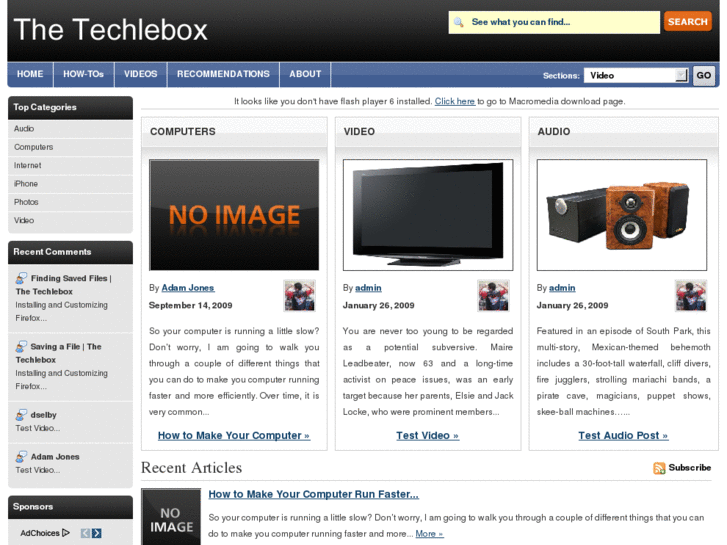727x545 pixels.
Task: Select iPhone in Top Categories
Action: point(26,184)
